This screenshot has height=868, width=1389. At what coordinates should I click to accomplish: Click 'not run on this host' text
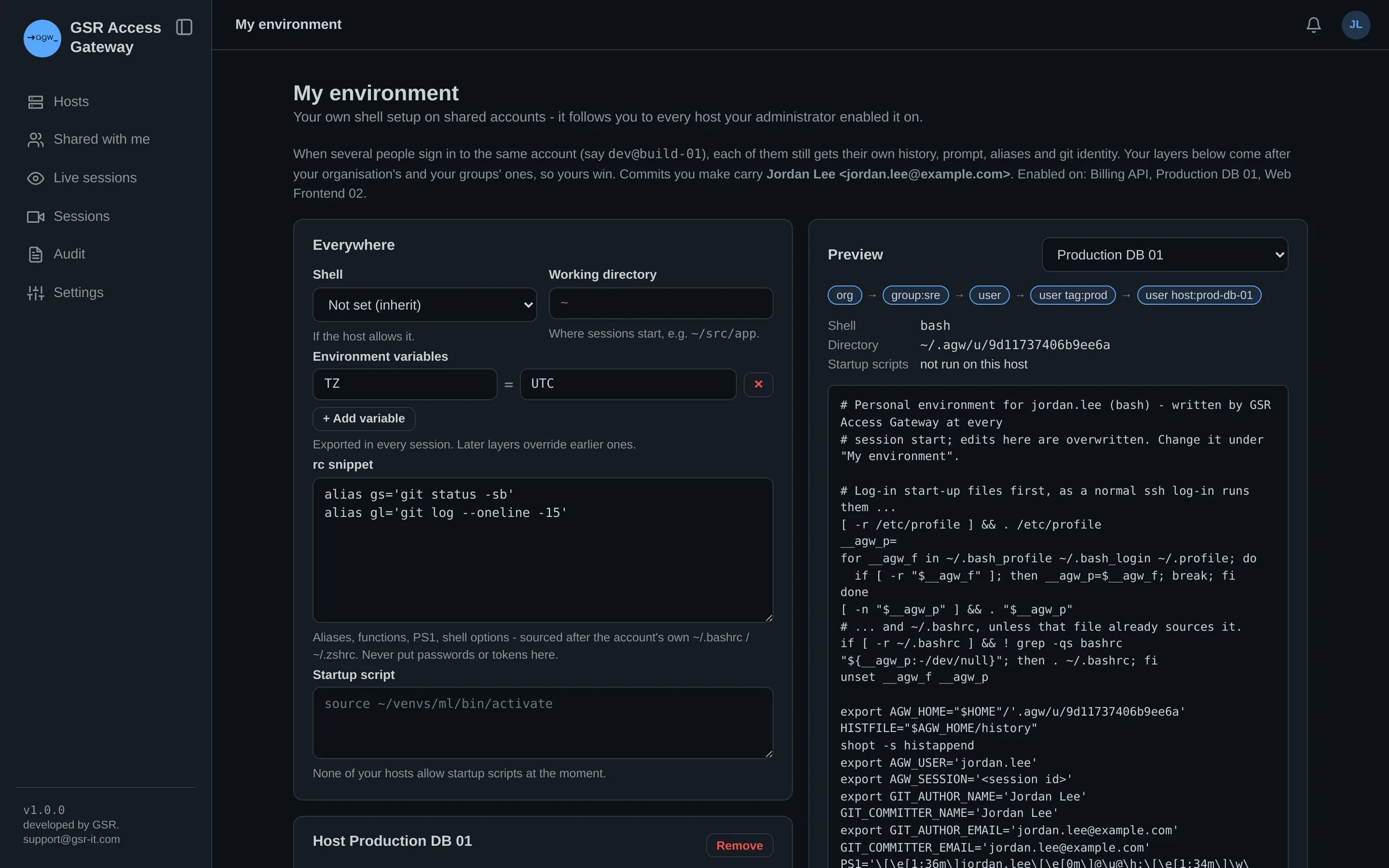[973, 365]
